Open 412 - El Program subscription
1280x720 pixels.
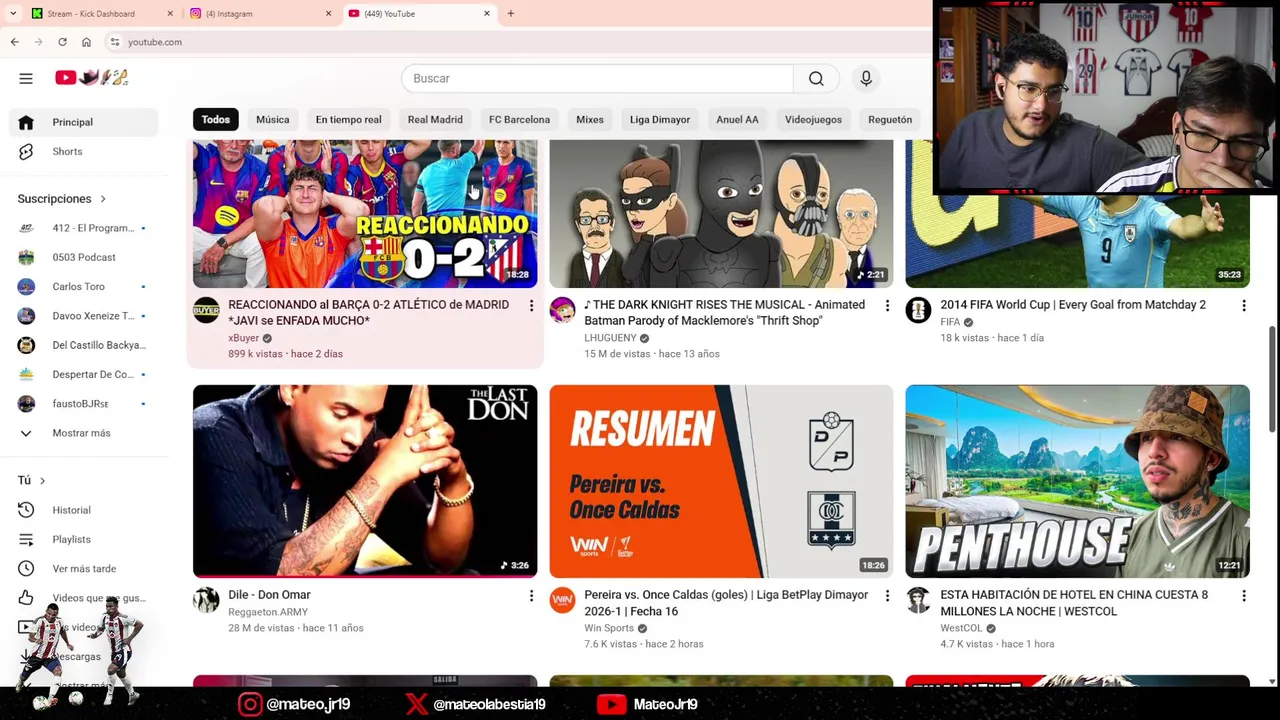point(84,228)
